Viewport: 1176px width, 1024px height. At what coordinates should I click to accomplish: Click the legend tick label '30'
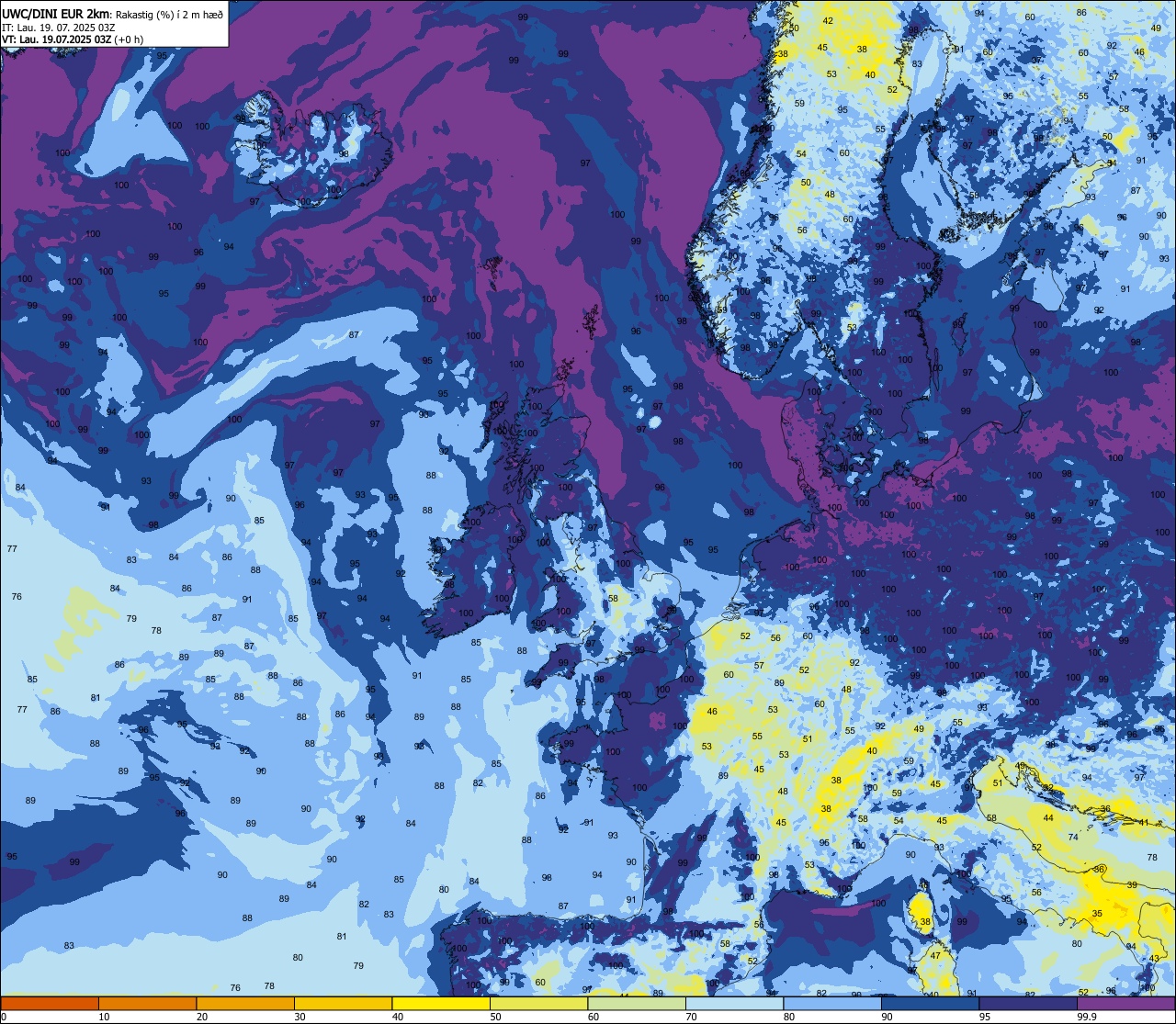click(300, 1017)
